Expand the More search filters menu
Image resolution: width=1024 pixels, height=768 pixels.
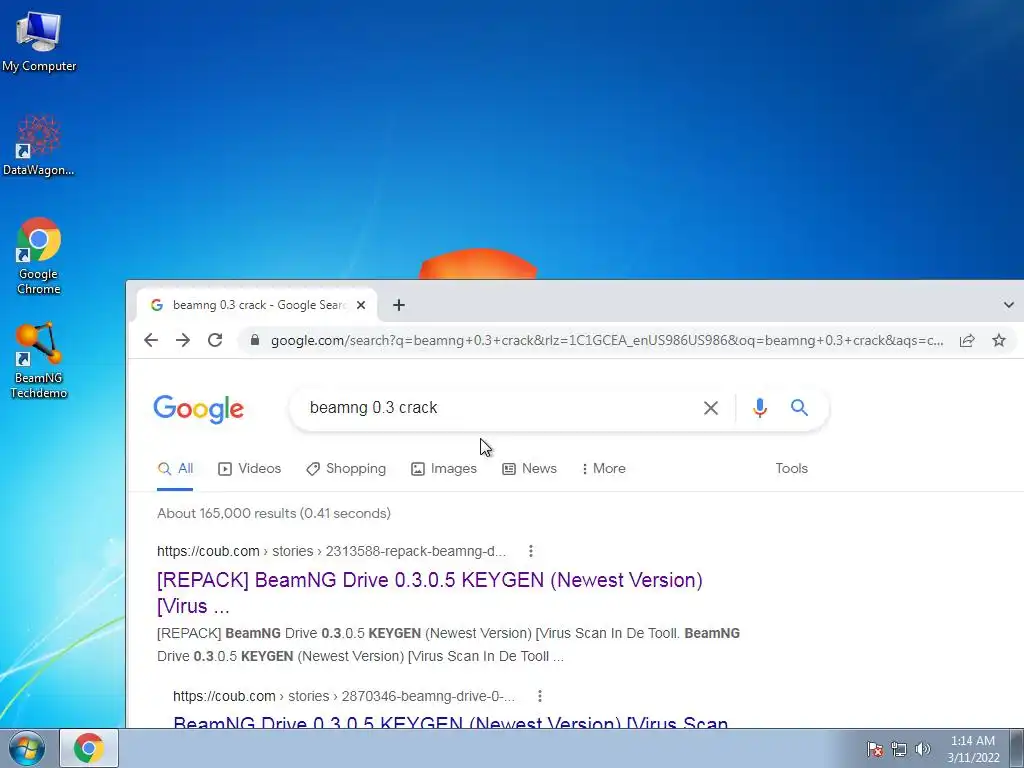coord(603,468)
